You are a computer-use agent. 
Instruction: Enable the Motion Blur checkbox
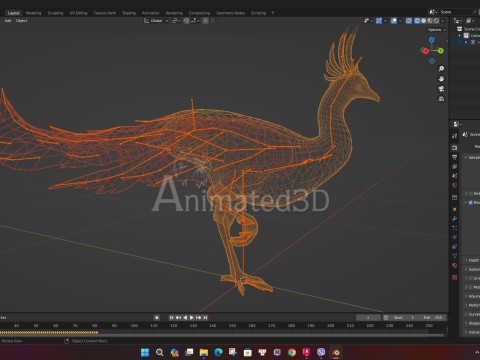tap(470, 287)
